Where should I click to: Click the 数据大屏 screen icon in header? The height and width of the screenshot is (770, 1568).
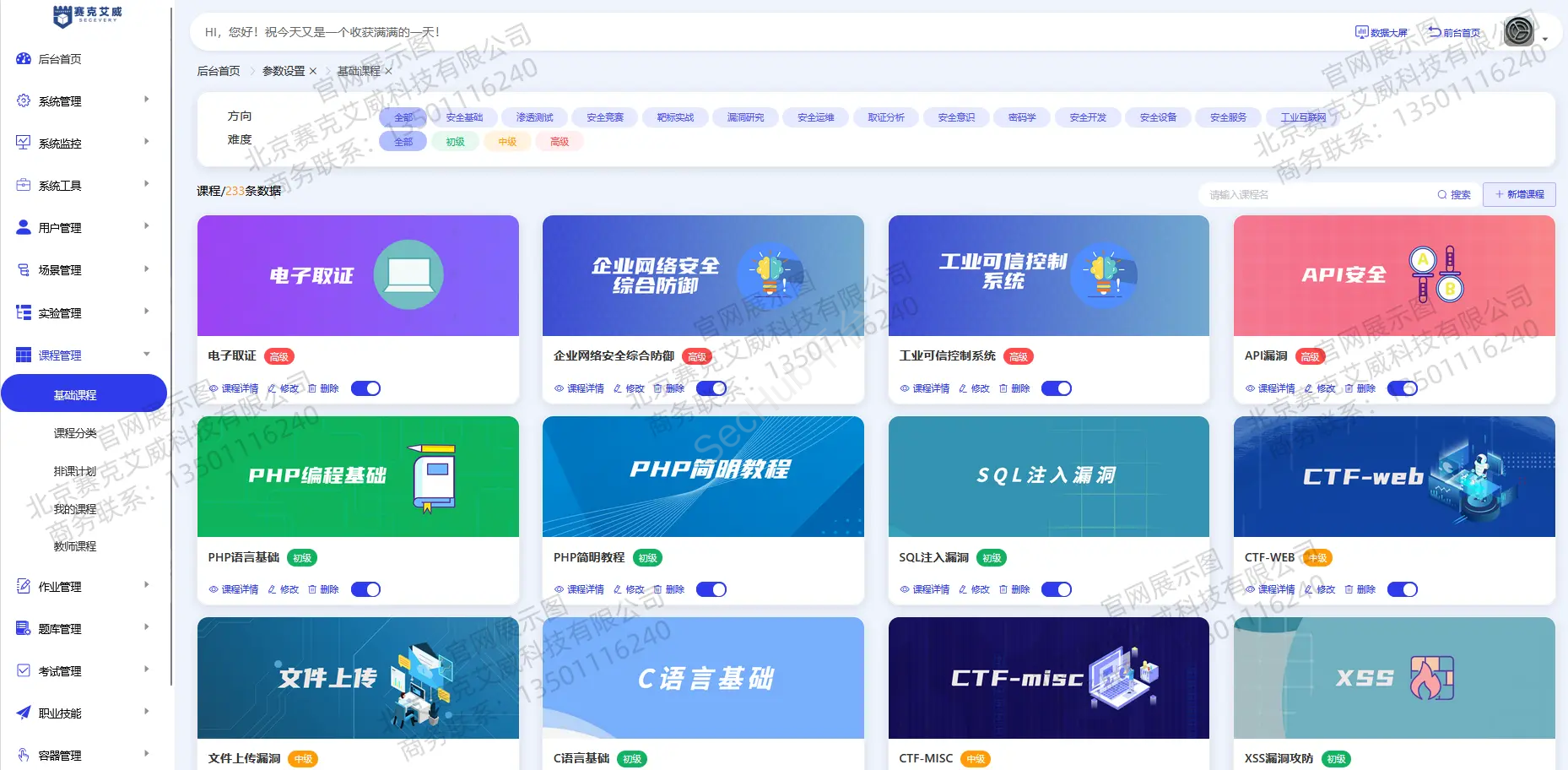[1360, 32]
